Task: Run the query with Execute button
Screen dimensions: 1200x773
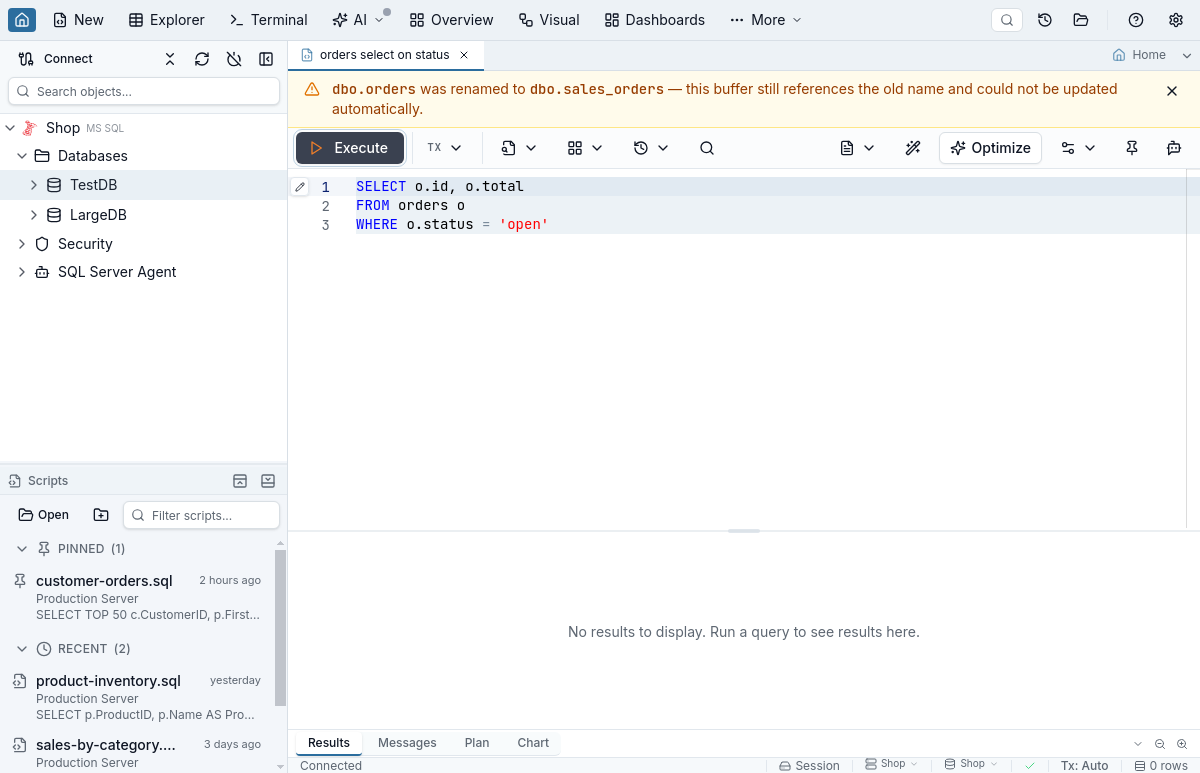Action: [x=350, y=148]
